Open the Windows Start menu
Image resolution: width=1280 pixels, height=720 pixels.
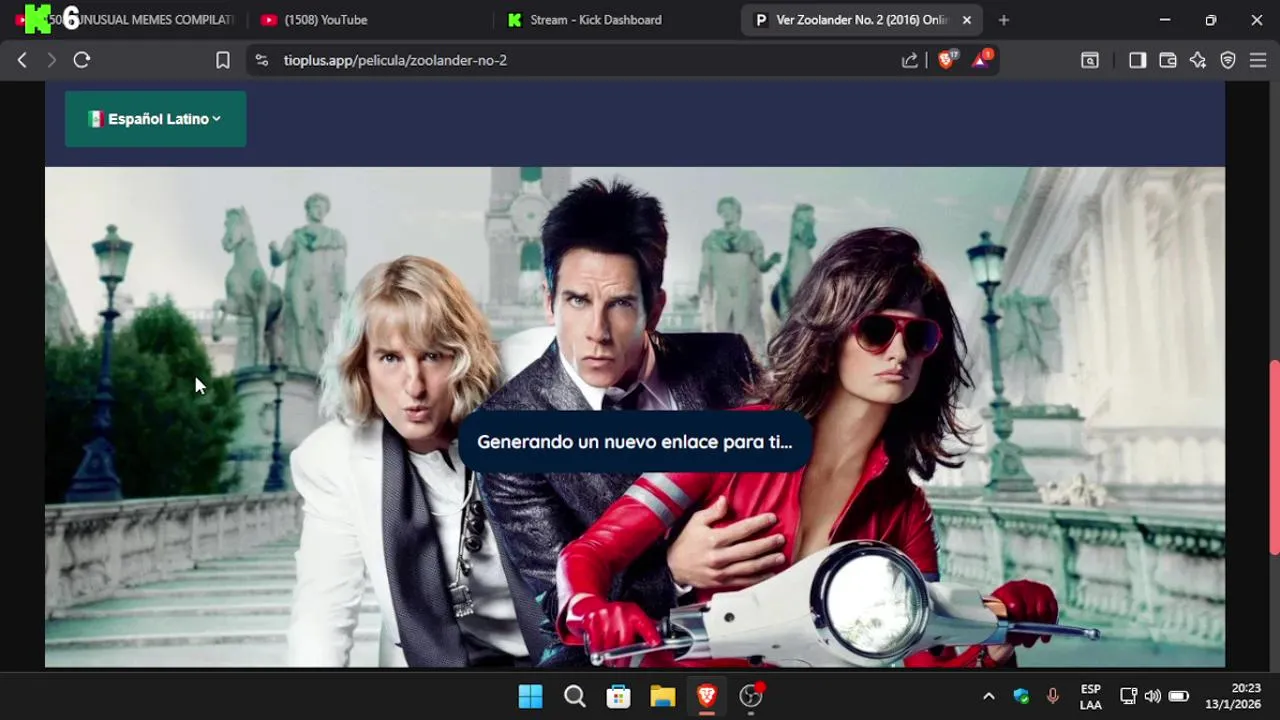[x=531, y=696]
